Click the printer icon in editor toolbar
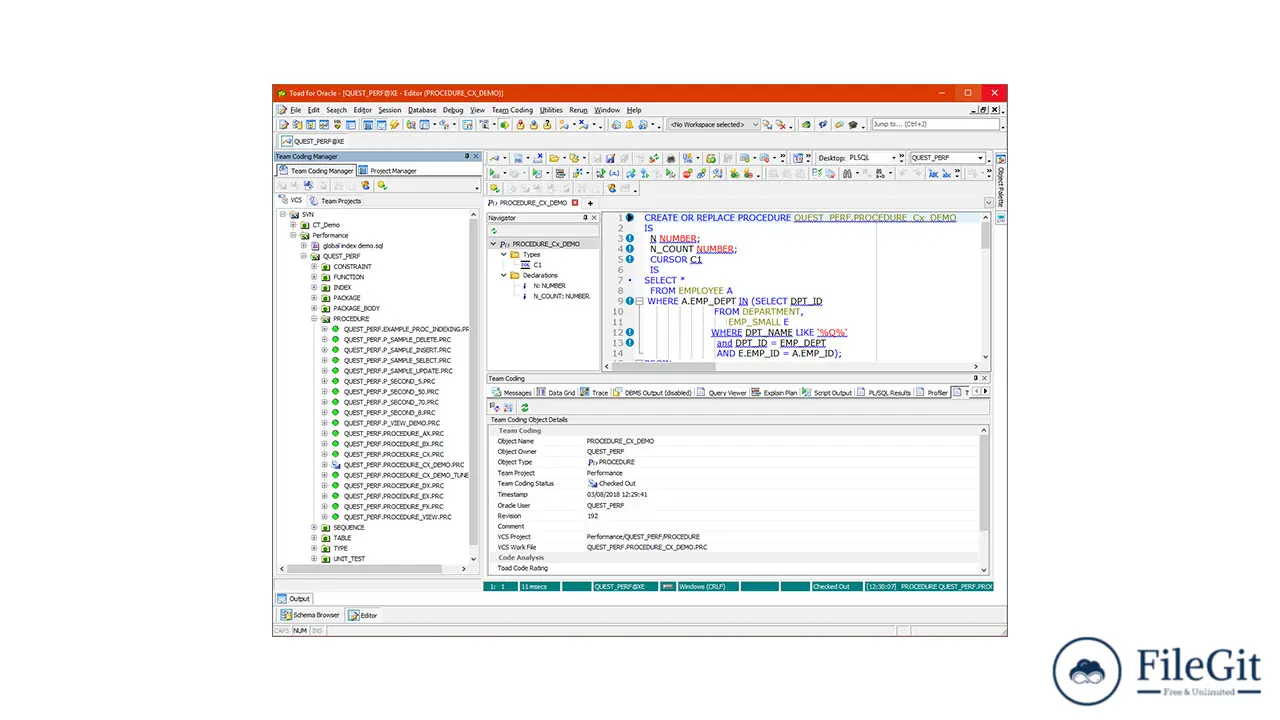The width and height of the screenshot is (1280, 720). [671, 158]
